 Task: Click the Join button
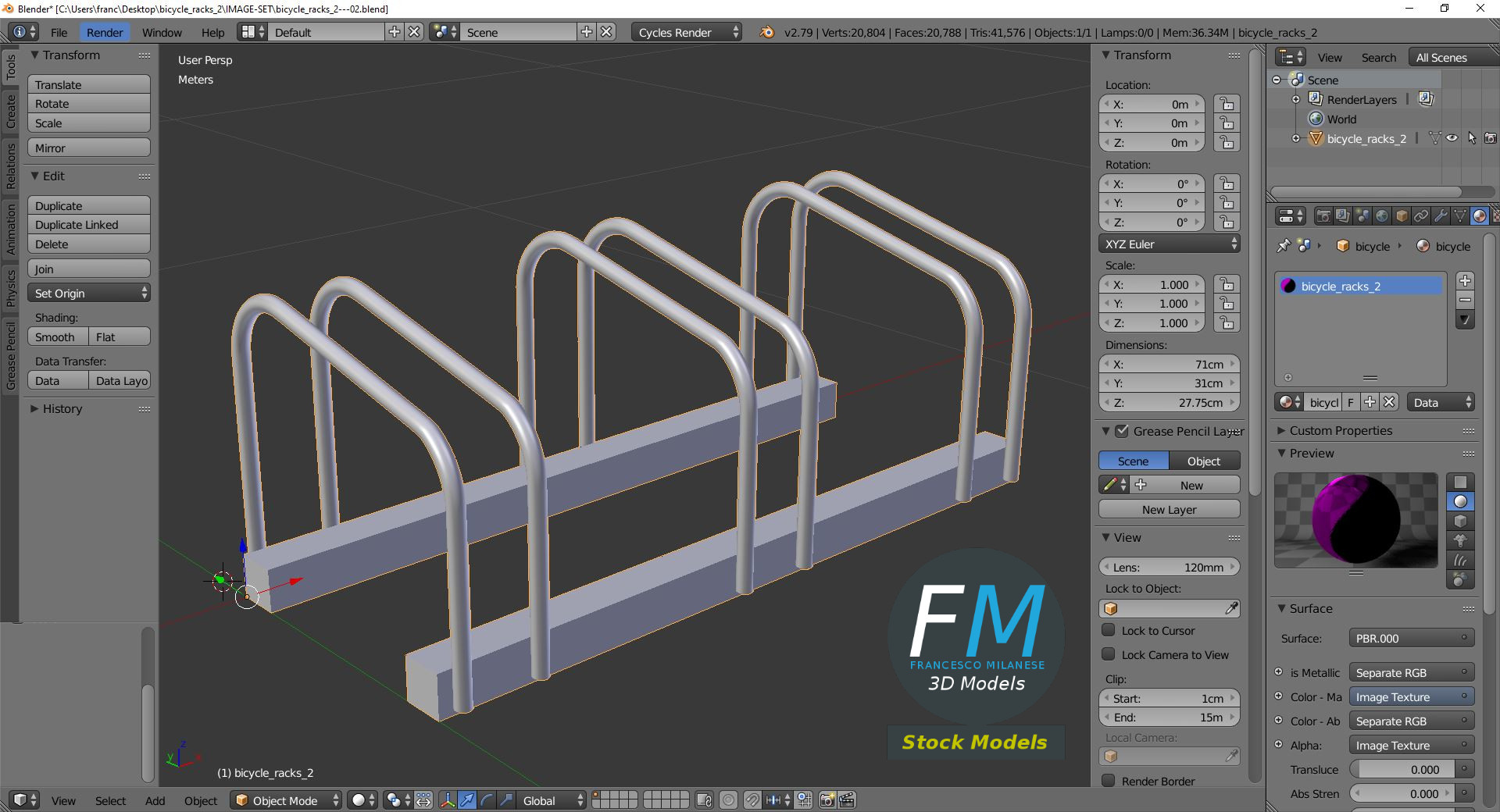(89, 269)
